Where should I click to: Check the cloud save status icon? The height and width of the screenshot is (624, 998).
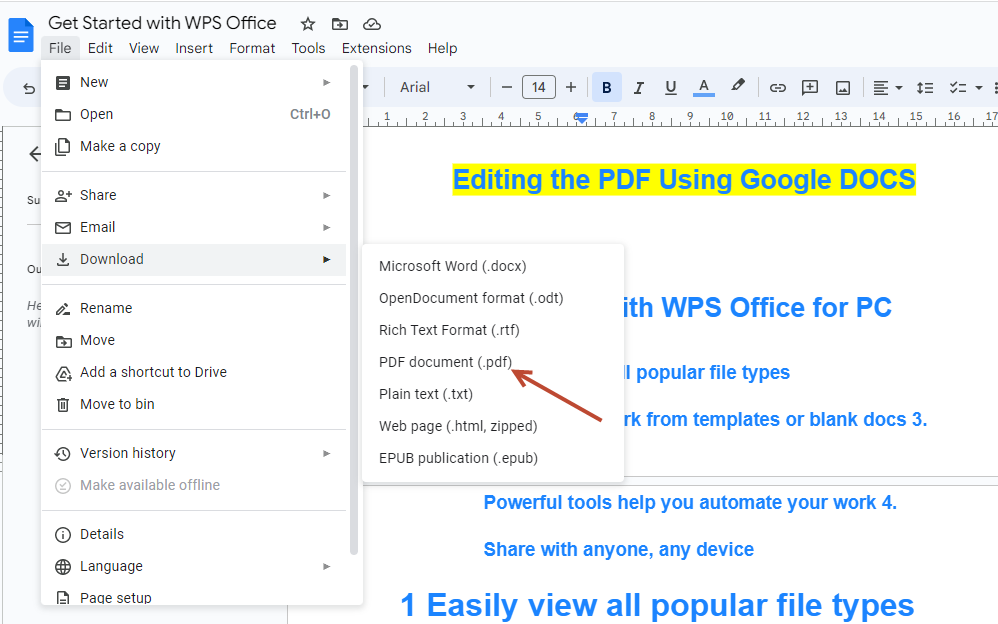point(372,24)
